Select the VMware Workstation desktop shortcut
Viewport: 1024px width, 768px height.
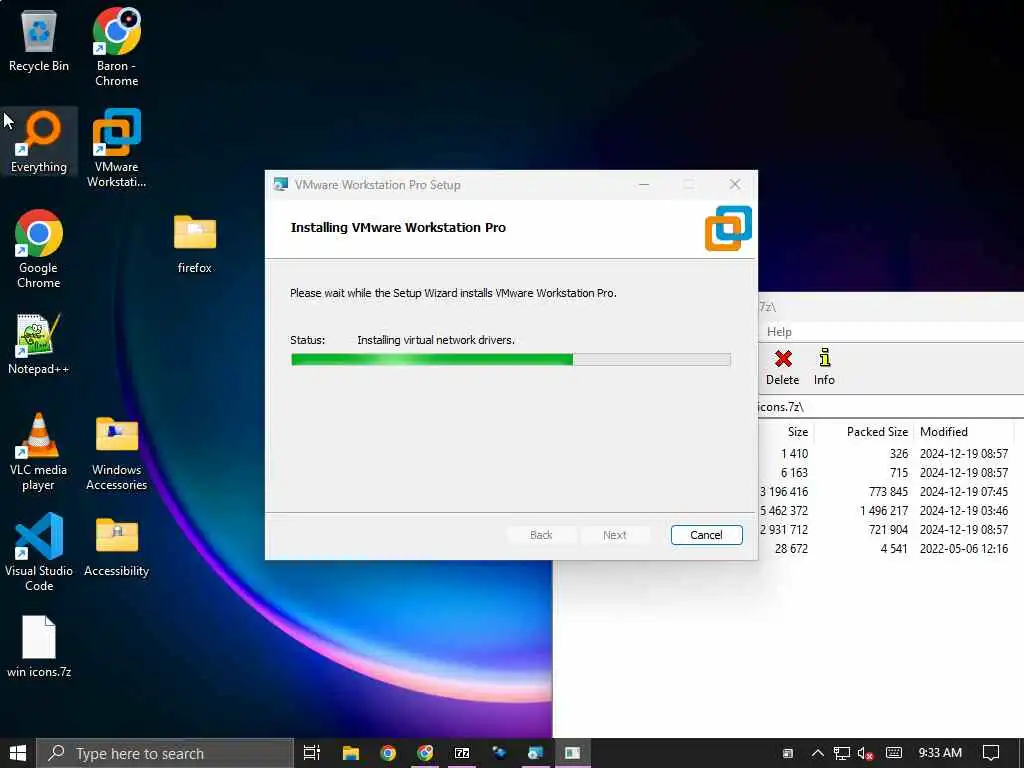116,148
